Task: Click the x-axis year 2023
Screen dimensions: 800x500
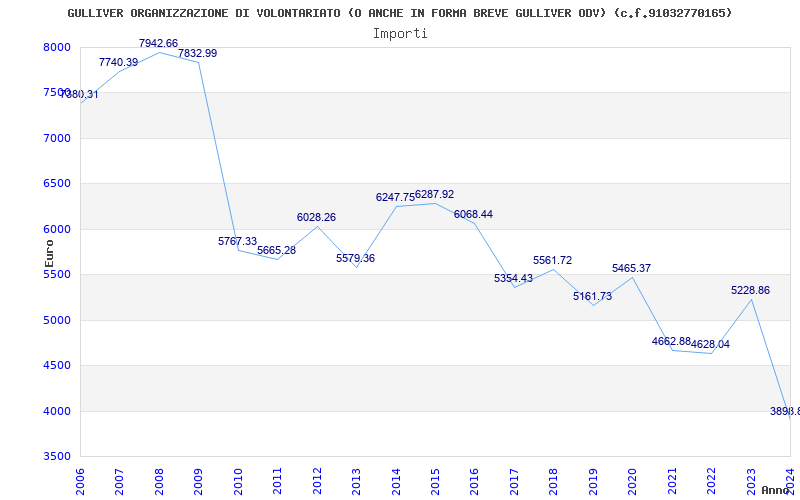Action: pyautogui.click(x=751, y=482)
